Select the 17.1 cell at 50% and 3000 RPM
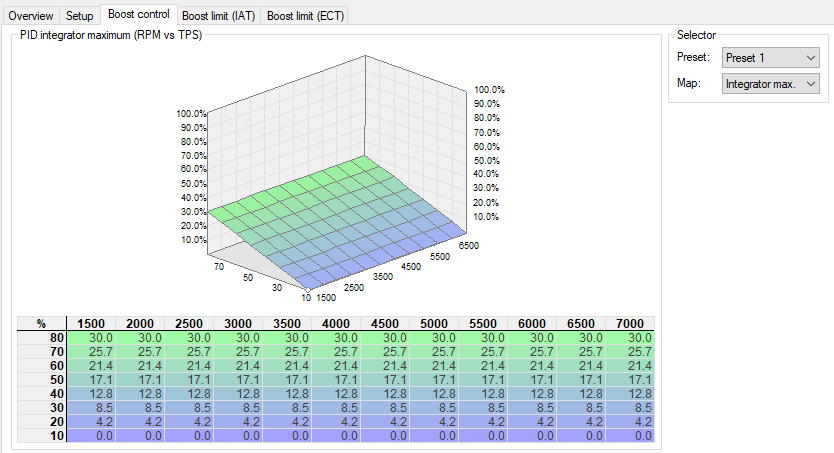Screen dimensions: 834x453 pyautogui.click(x=238, y=380)
